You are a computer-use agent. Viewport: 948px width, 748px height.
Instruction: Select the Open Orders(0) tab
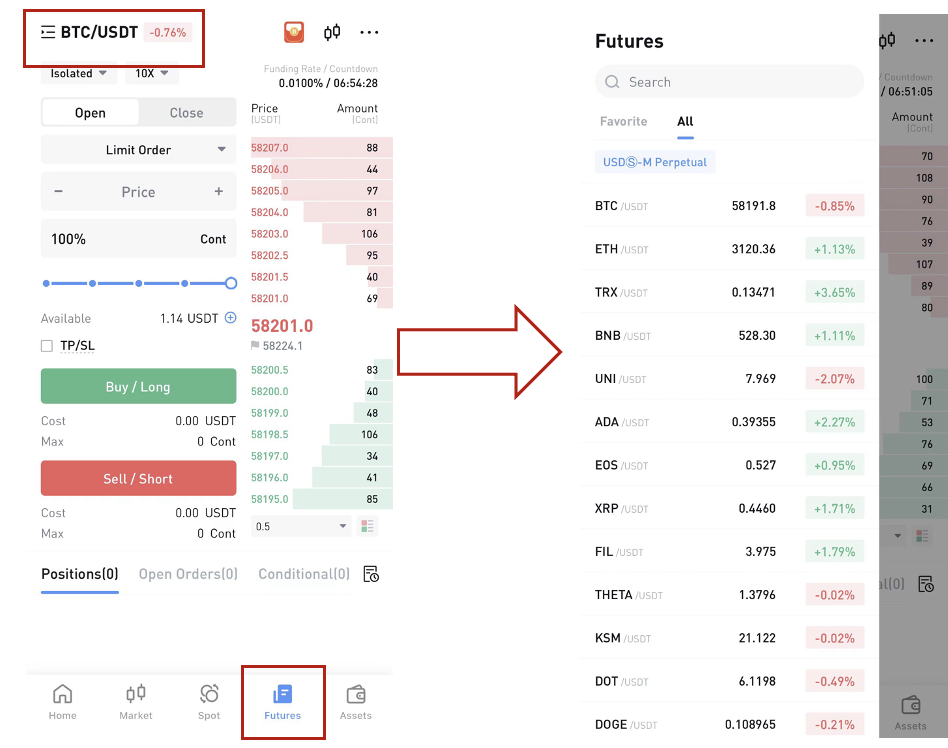188,574
